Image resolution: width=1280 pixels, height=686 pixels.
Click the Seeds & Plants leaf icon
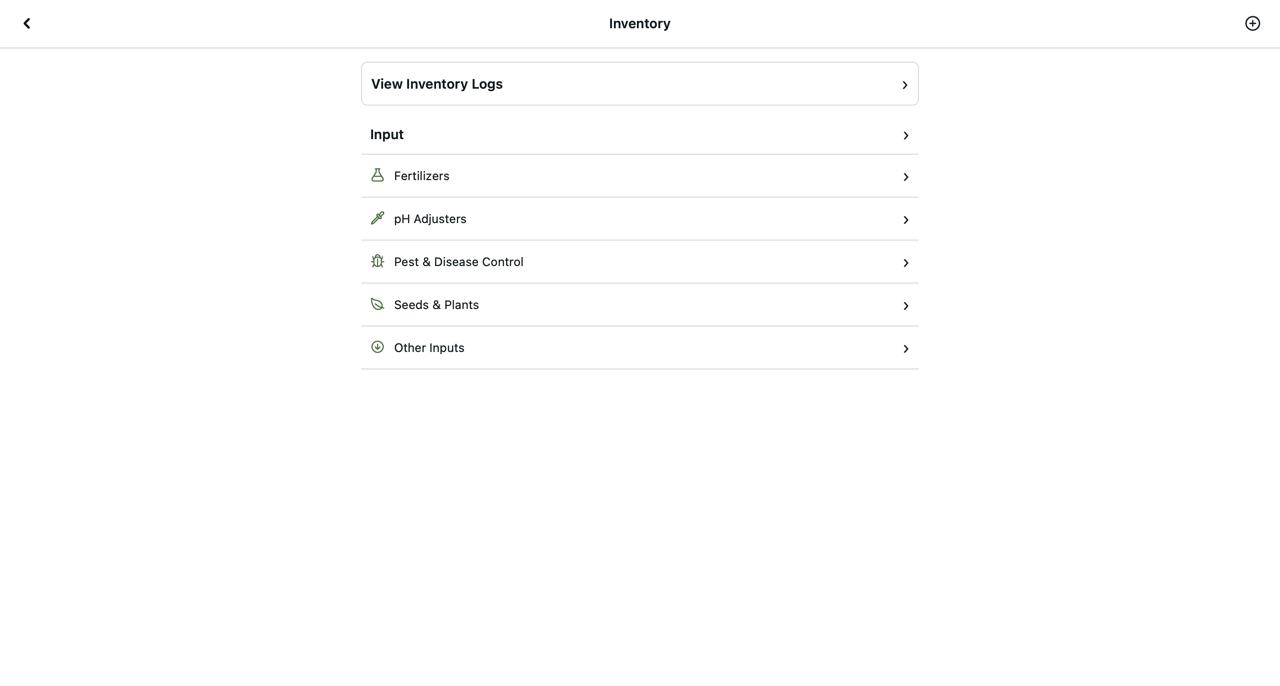pos(377,304)
